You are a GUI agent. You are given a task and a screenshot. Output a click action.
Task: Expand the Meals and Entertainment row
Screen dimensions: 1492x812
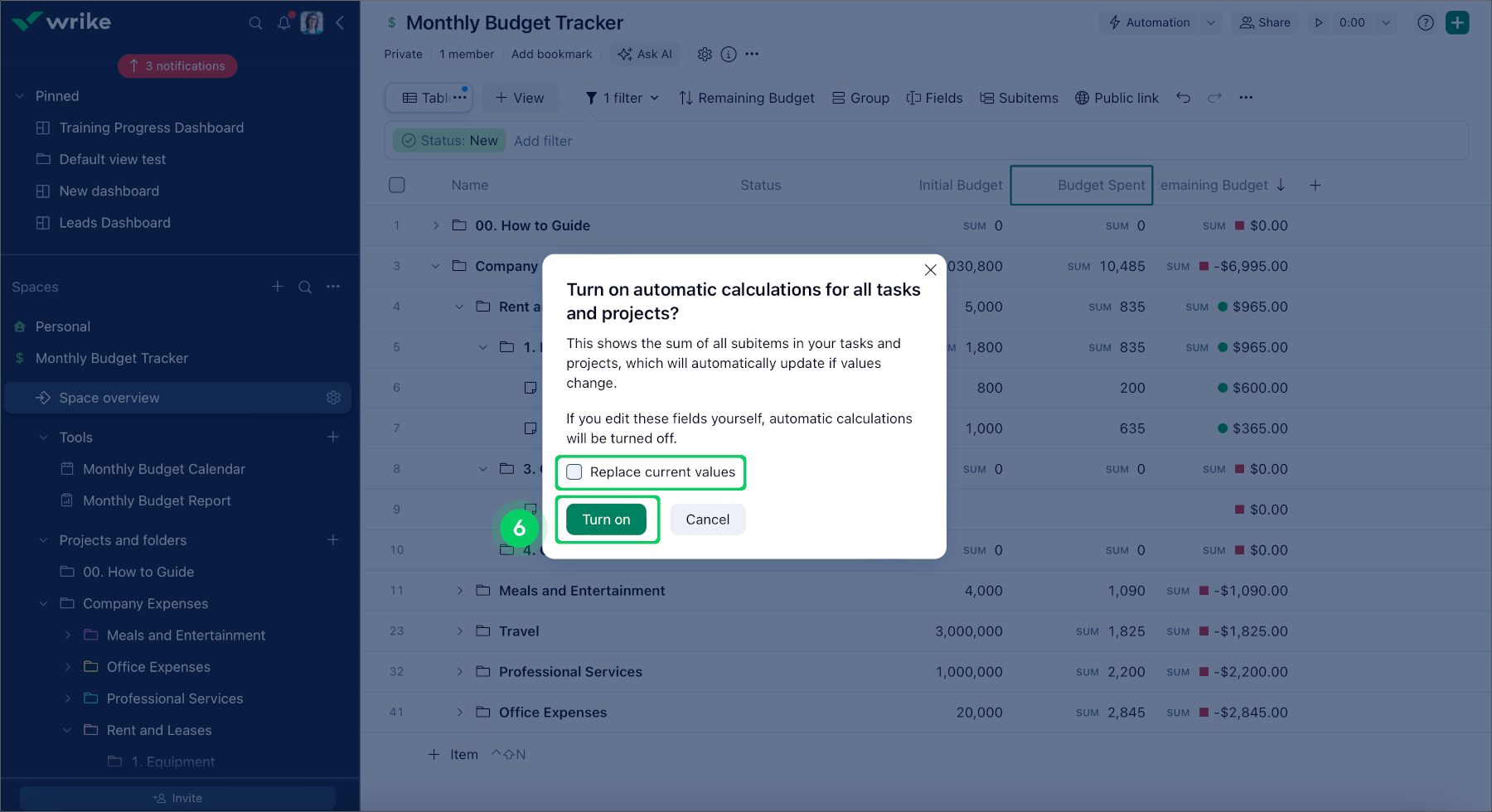point(460,590)
